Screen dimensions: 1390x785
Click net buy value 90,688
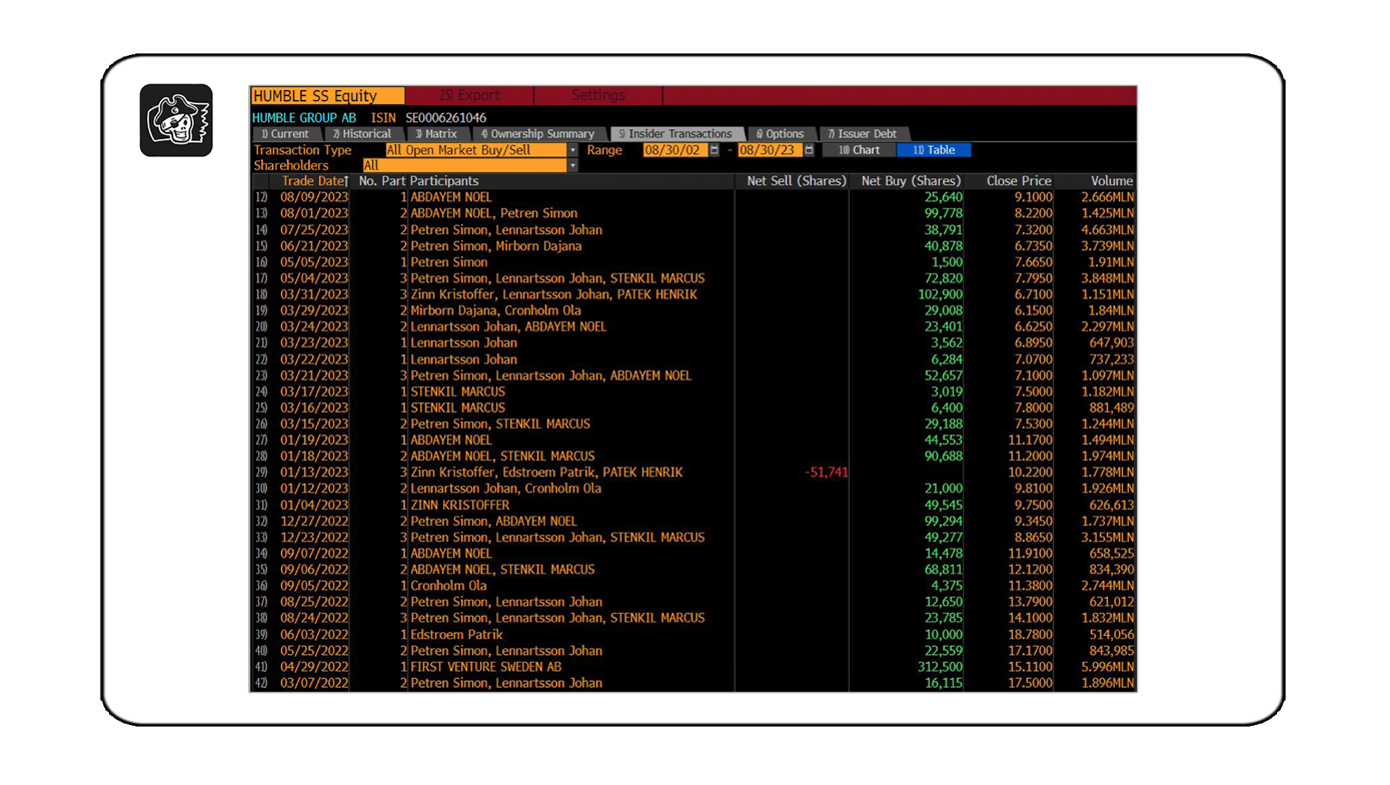[x=943, y=456]
